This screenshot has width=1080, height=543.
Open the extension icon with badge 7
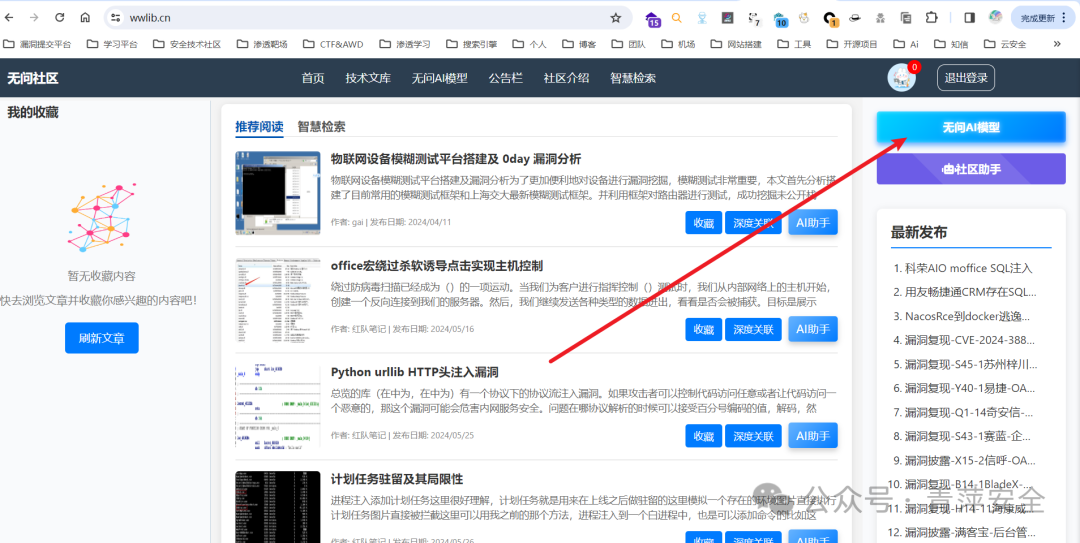click(754, 19)
